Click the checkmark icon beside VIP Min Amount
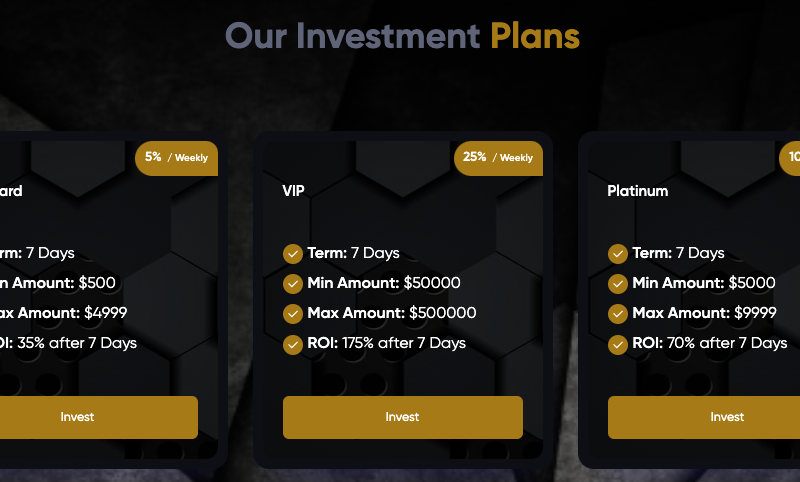This screenshot has width=800, height=482. pos(293,284)
